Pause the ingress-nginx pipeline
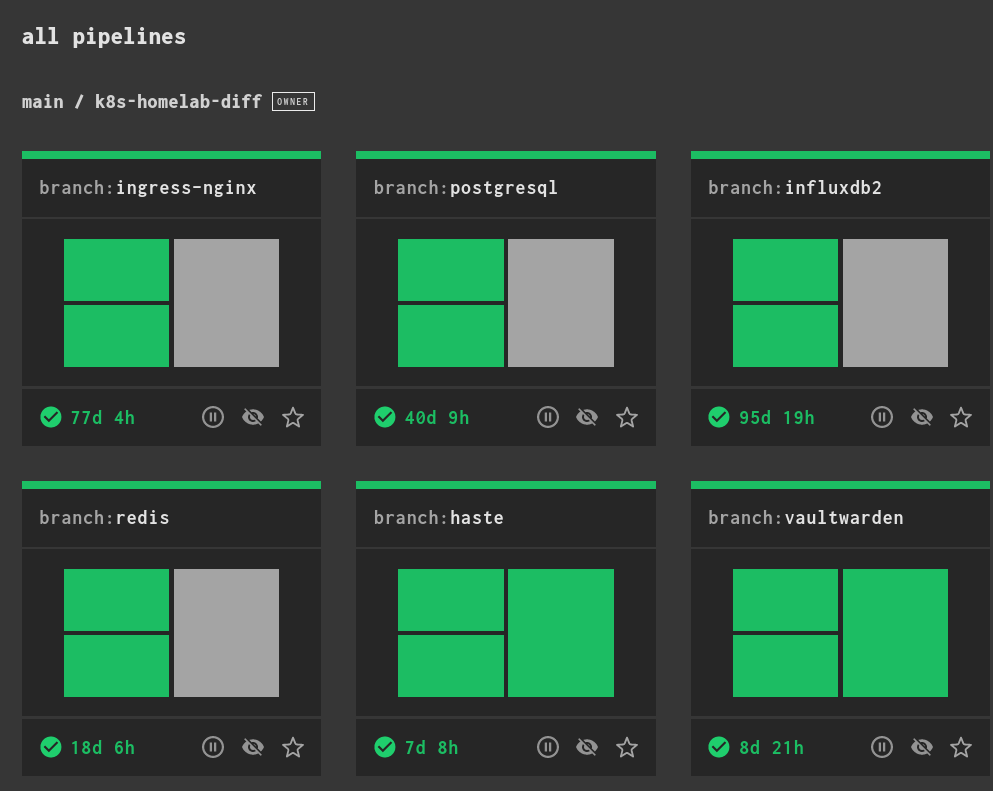 click(213, 417)
